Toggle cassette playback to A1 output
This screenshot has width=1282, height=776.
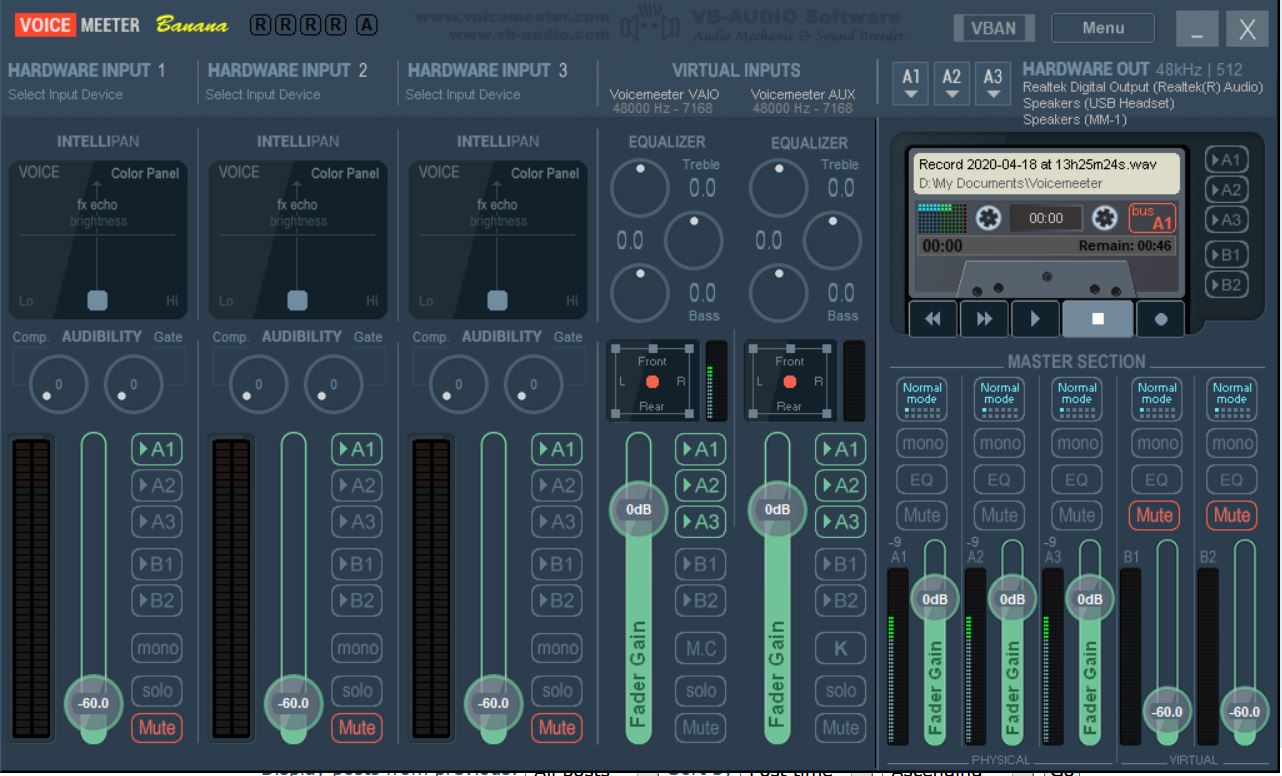(1226, 160)
